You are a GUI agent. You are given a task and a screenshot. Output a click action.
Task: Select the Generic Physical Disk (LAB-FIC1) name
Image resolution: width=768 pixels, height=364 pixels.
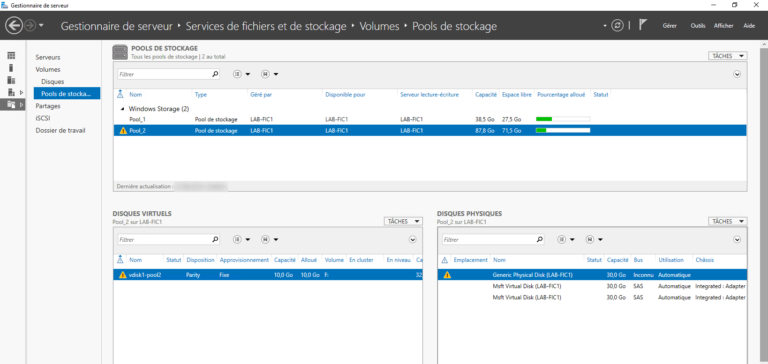(x=533, y=275)
